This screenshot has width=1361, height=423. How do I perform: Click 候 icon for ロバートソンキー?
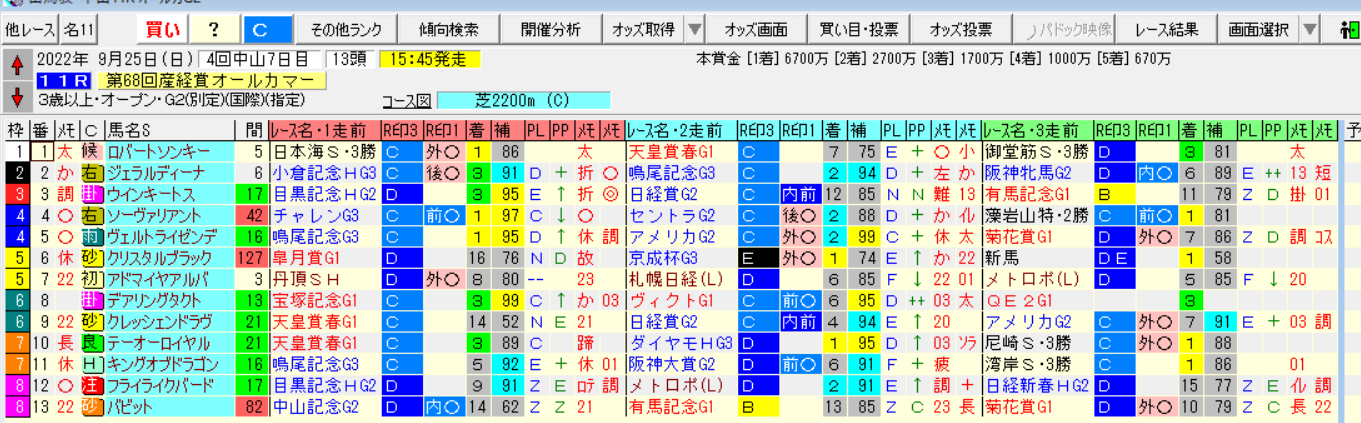(x=91, y=152)
